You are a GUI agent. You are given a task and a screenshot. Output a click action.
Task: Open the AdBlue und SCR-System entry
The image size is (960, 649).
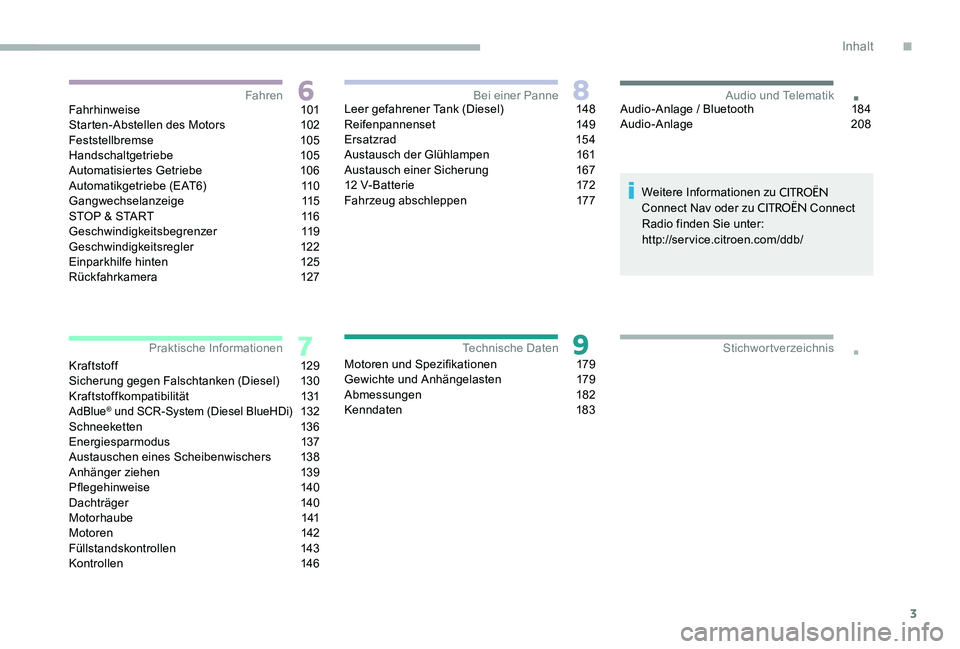coord(194,411)
